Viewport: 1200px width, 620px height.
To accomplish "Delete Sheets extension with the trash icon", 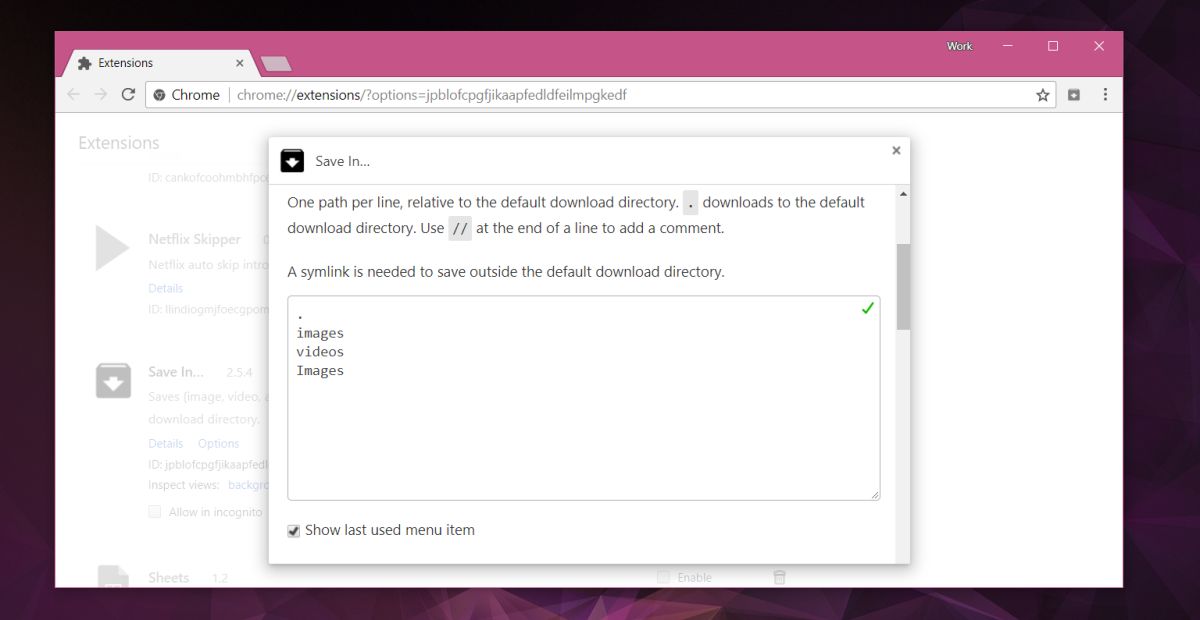I will pos(780,577).
